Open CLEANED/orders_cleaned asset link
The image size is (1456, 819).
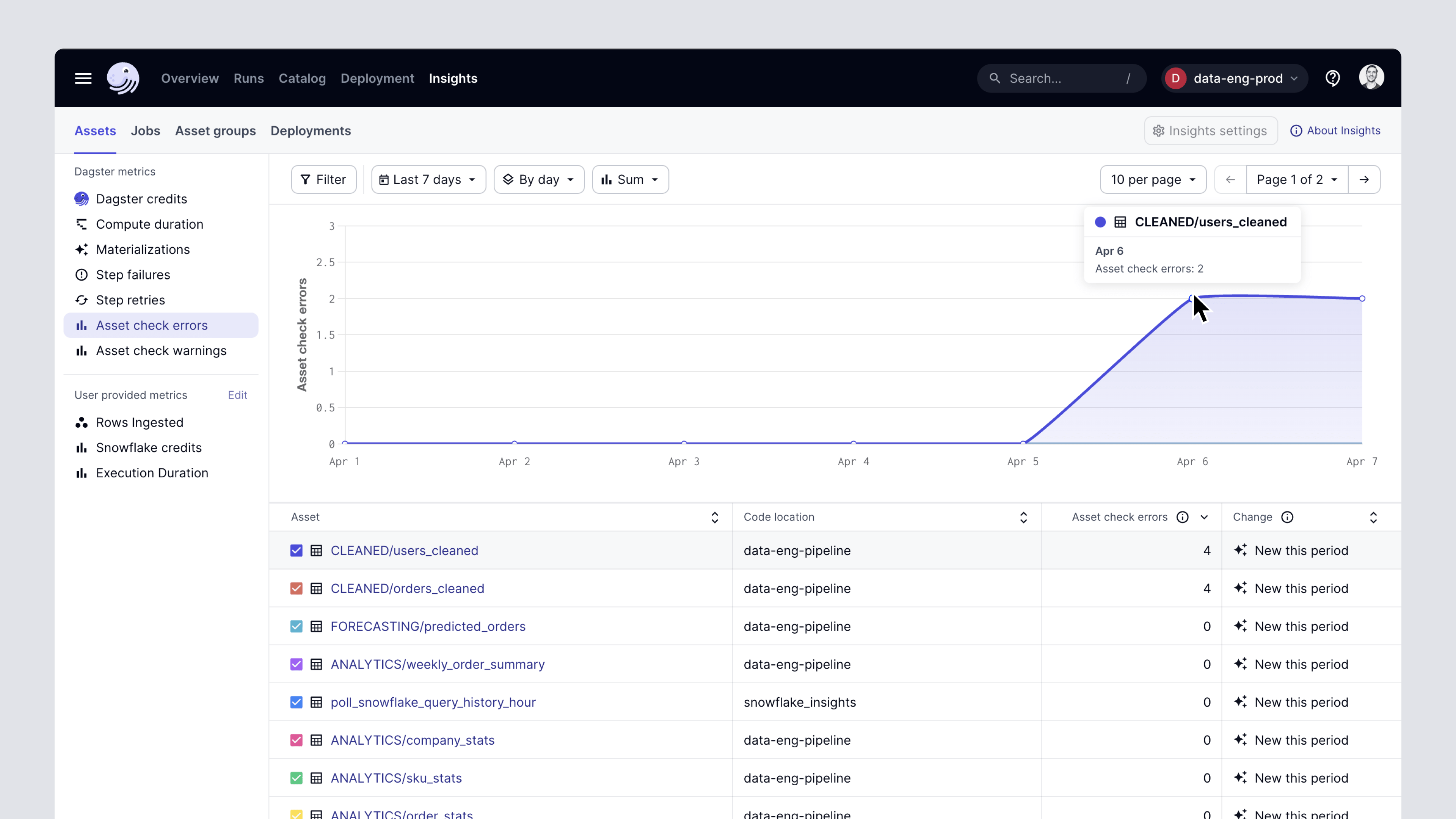407,588
